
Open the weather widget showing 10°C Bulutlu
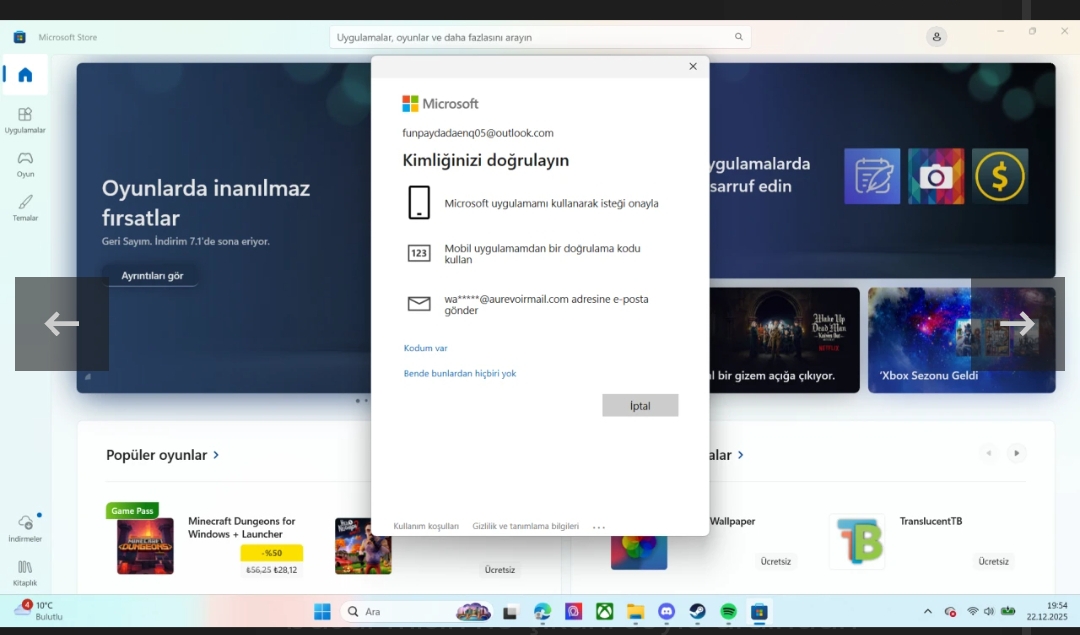click(x=40, y=611)
